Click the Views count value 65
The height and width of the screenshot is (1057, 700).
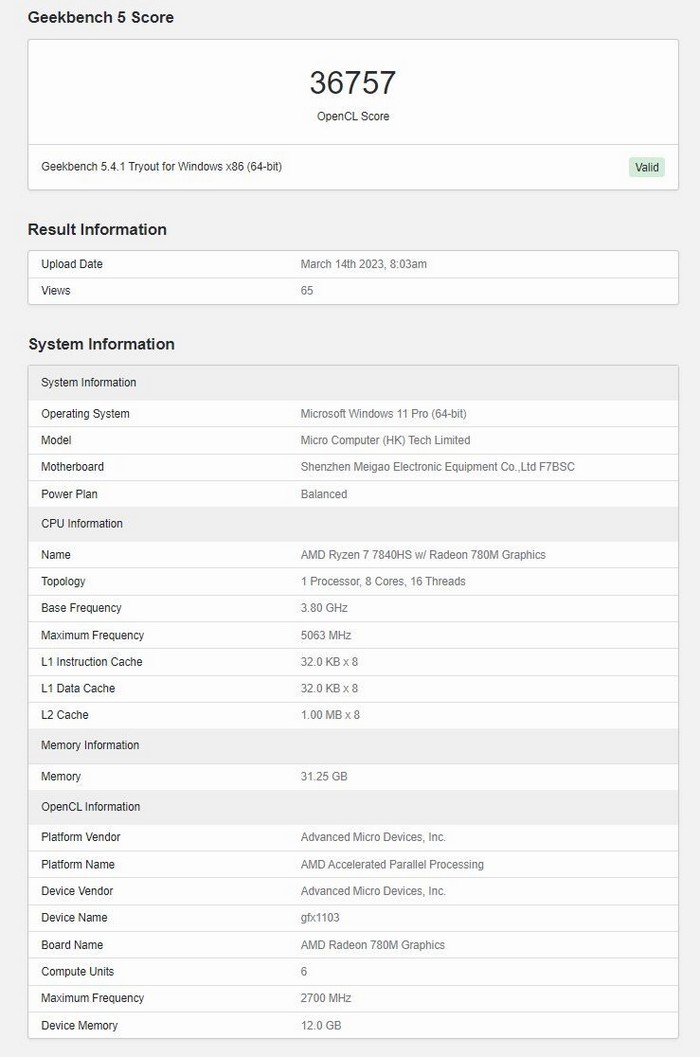[x=307, y=291]
